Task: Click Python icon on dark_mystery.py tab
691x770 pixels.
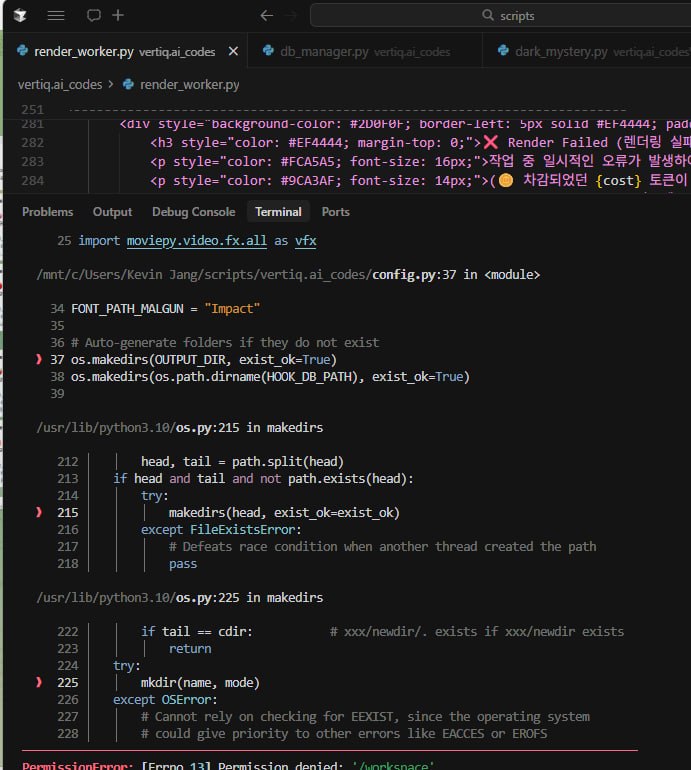Action: [503, 50]
